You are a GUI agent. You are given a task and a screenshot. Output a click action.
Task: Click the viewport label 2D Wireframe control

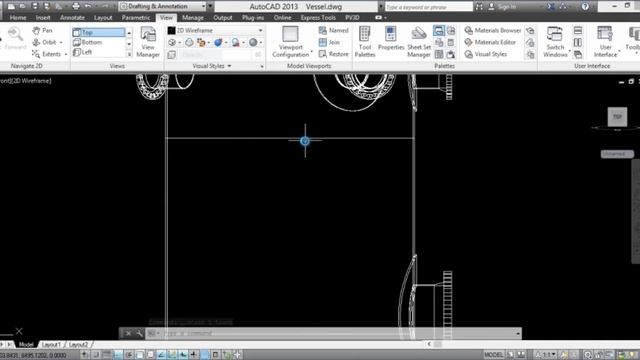[x=31, y=81]
